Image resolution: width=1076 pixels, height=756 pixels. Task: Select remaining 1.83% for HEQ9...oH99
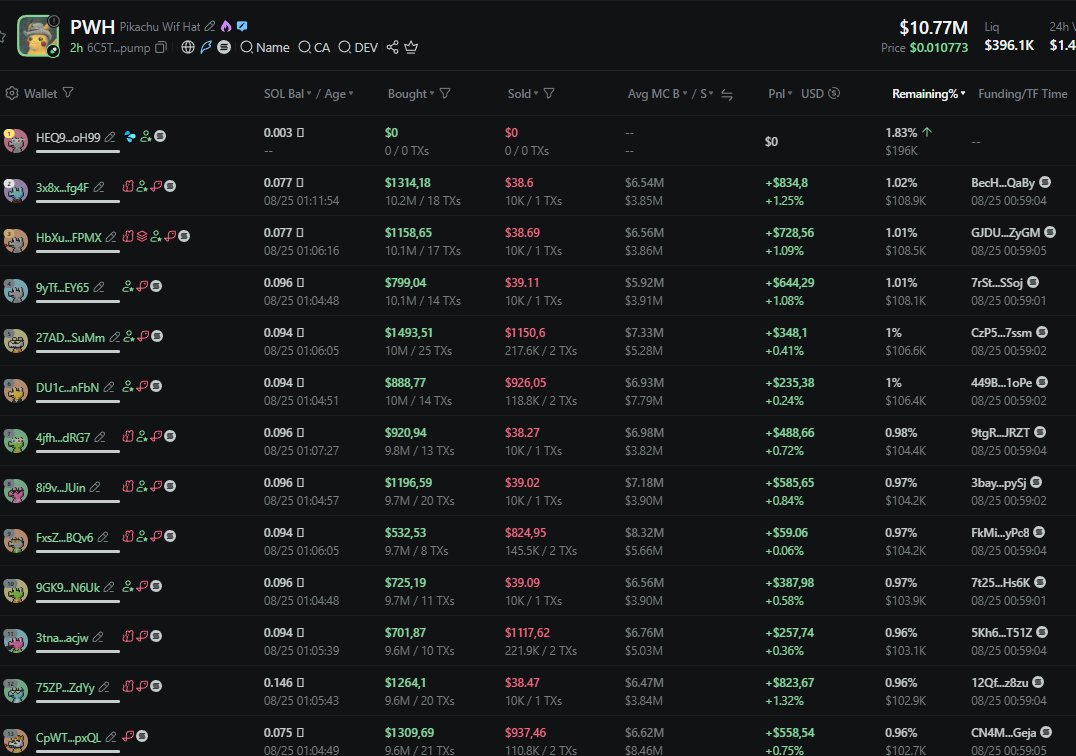tap(901, 133)
